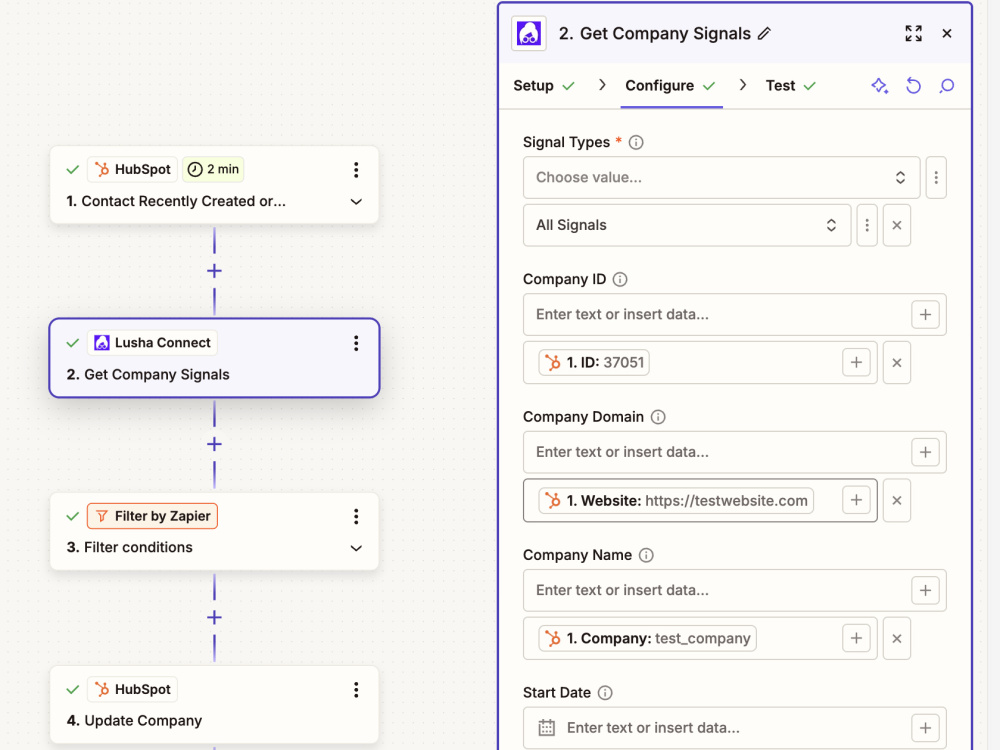This screenshot has height=750, width=1000.
Task: Click the pencil icon to rename step
Action: pyautogui.click(x=764, y=33)
